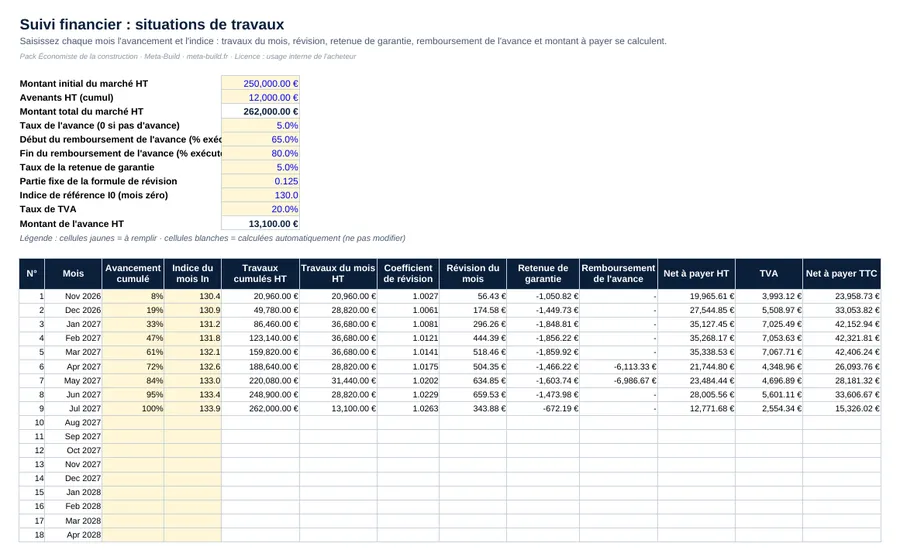This screenshot has width=900, height=557.
Task: Select the 'Net à payer TTC' column header
Action: (x=841, y=273)
